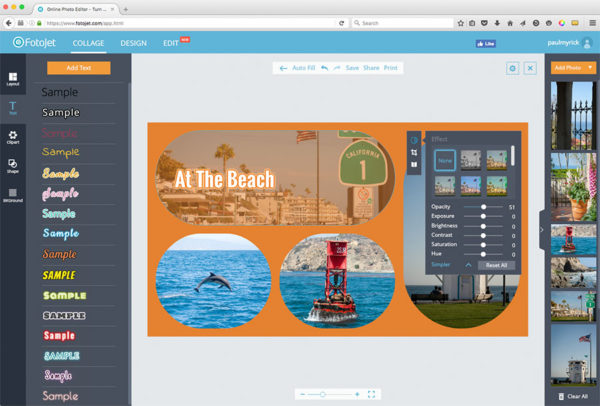The width and height of the screenshot is (600, 406).
Task: Switch to the COLLAGE tab
Action: pyautogui.click(x=88, y=43)
